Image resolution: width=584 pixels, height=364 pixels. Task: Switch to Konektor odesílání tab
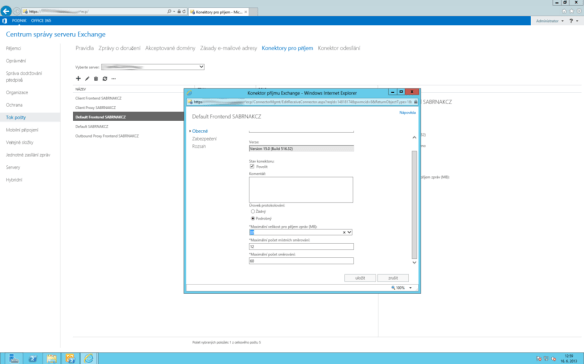point(339,48)
